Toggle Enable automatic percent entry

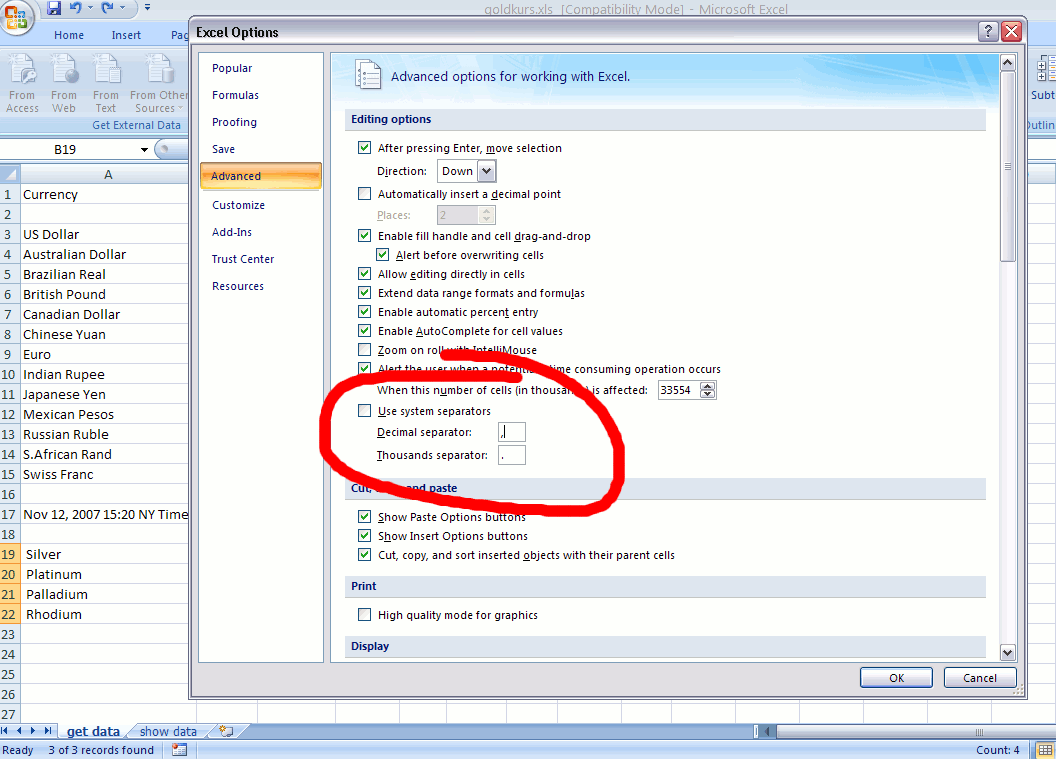364,312
